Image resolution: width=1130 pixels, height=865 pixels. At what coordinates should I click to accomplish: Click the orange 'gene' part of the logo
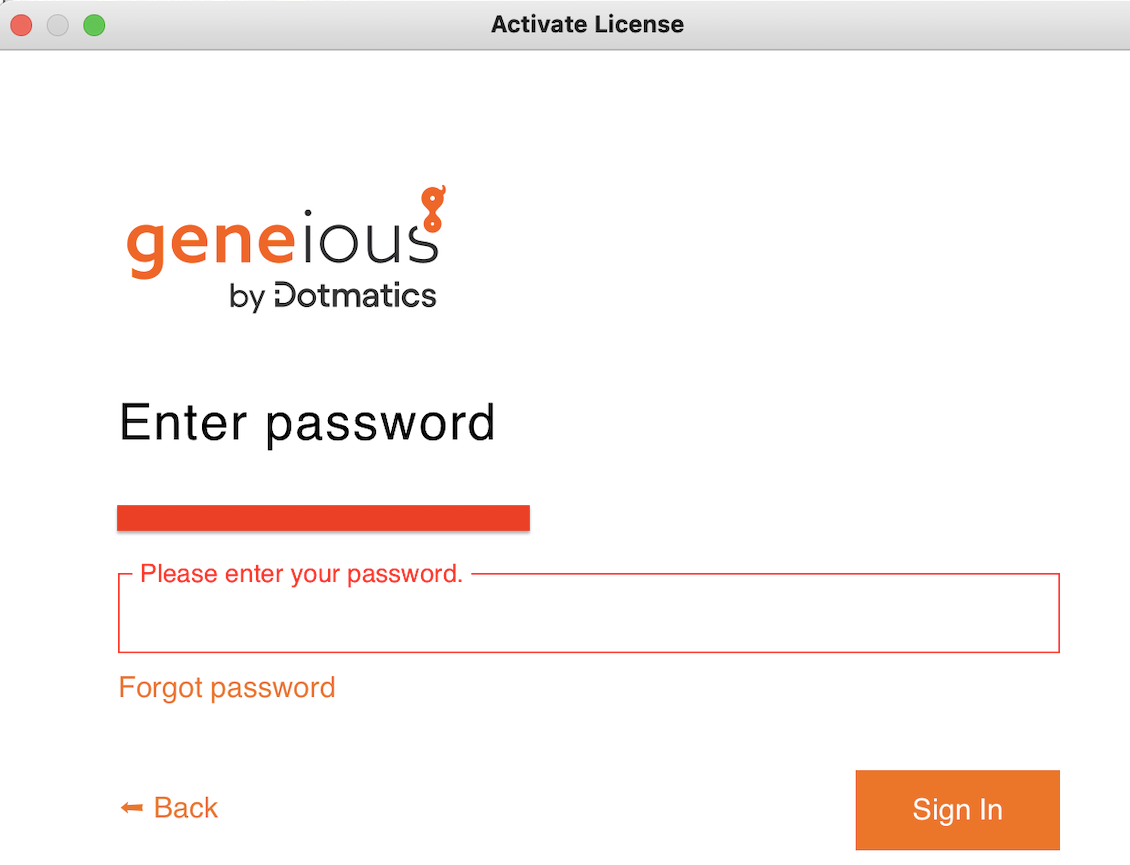tap(211, 245)
